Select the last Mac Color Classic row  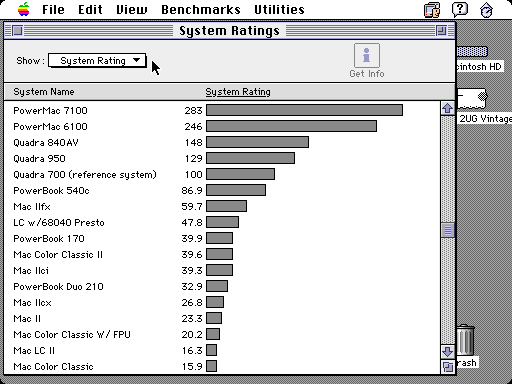pyautogui.click(x=222, y=366)
